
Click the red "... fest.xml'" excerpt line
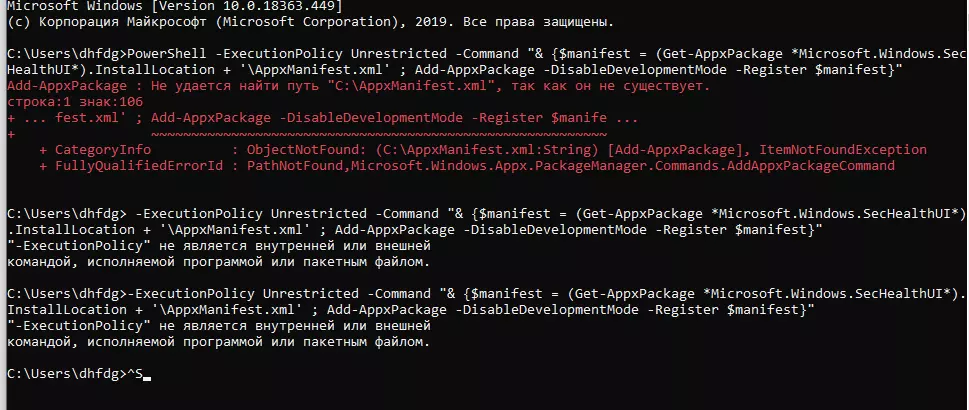tap(73, 118)
